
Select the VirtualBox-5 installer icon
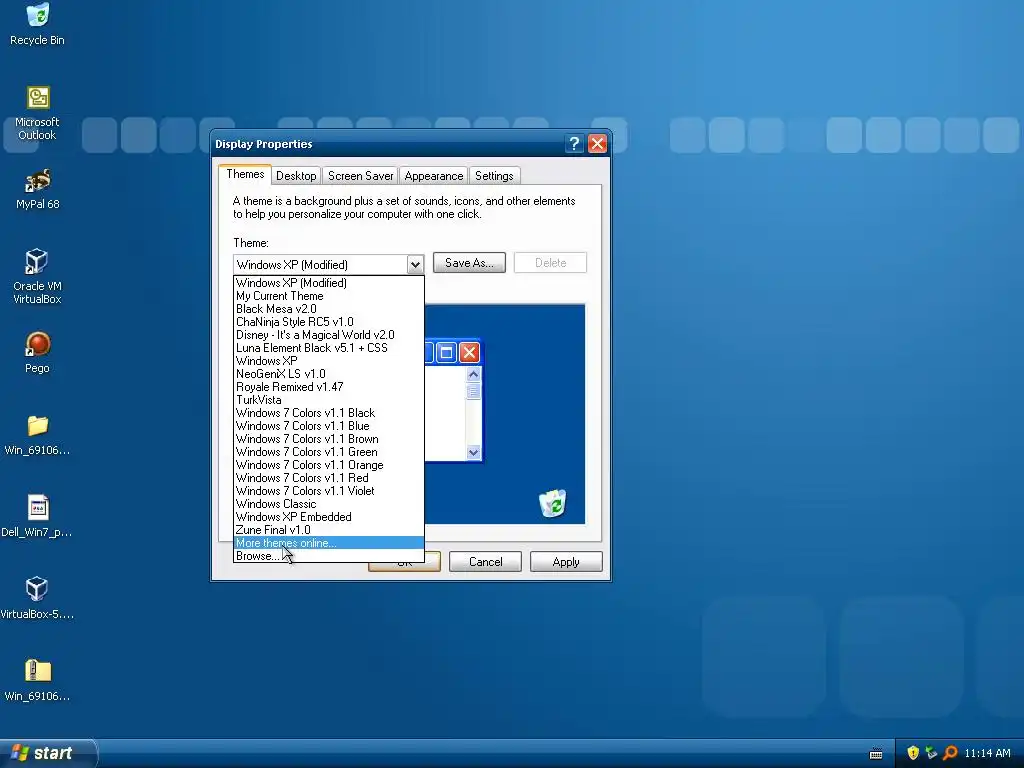pyautogui.click(x=37, y=598)
